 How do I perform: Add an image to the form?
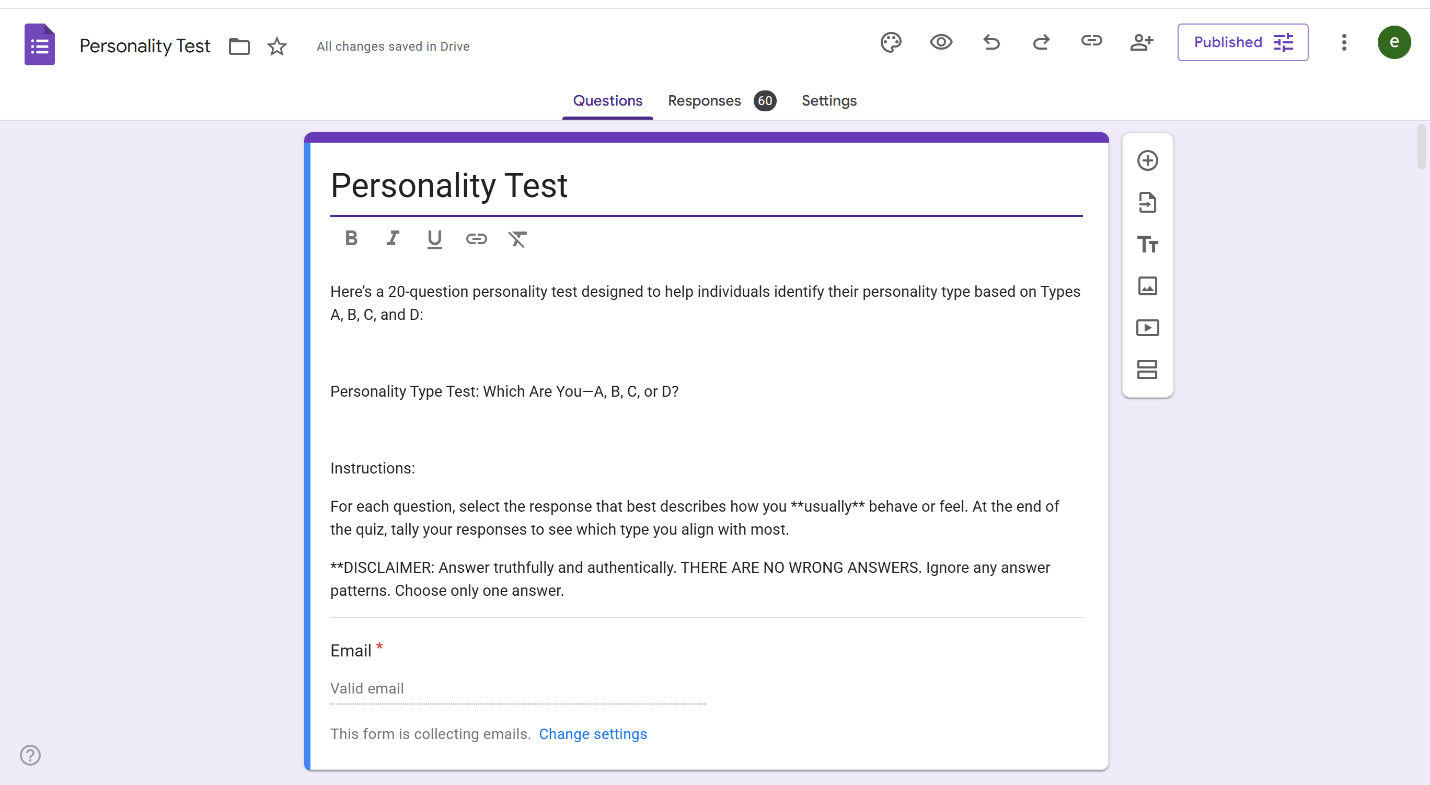1147,286
